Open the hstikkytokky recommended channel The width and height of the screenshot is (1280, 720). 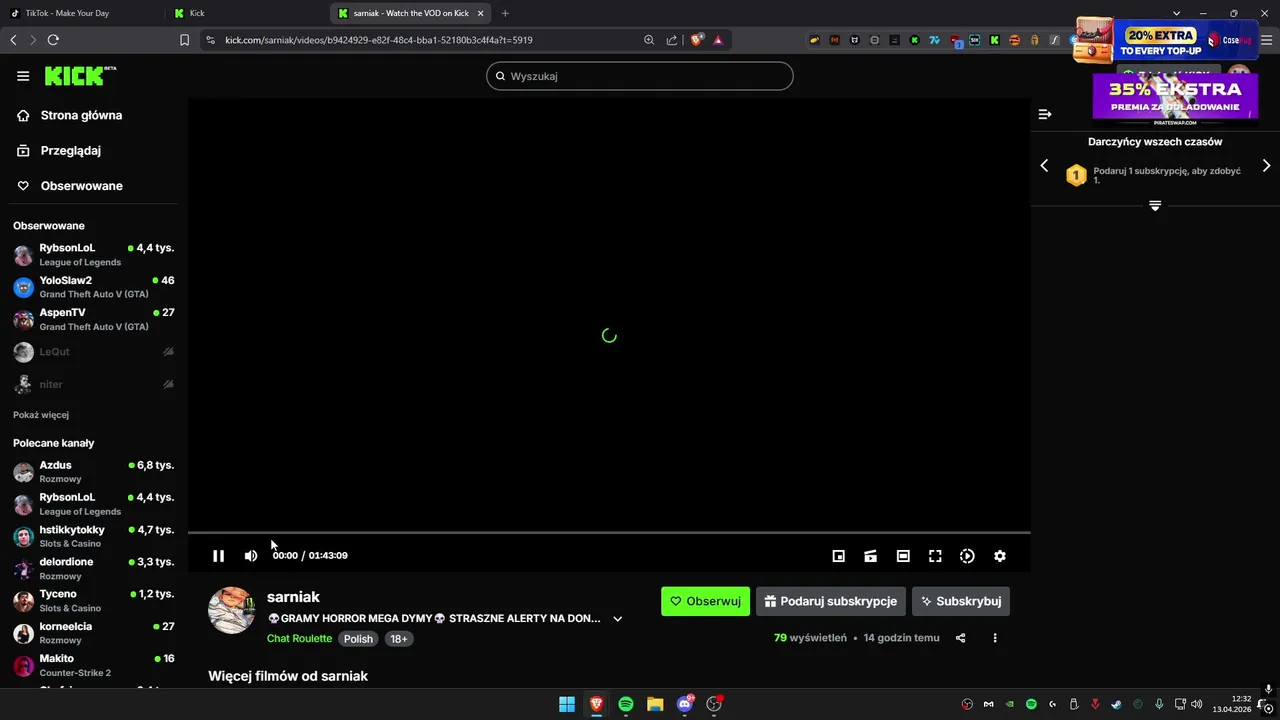(x=94, y=536)
